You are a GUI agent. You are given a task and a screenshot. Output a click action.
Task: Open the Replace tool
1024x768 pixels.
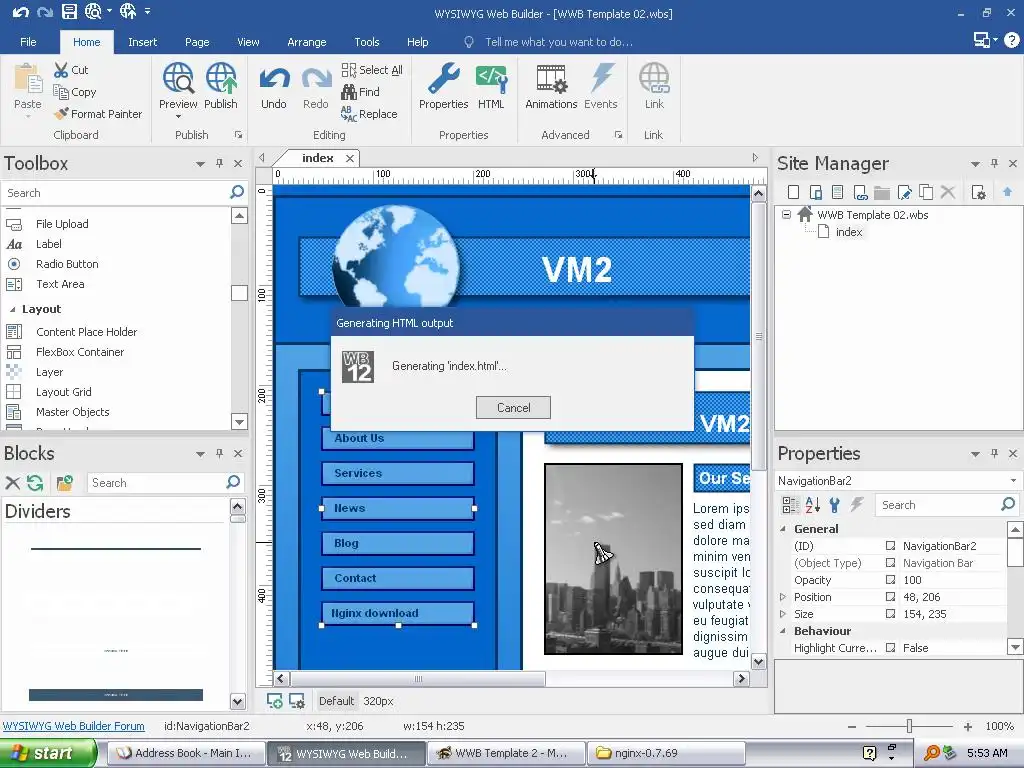[x=369, y=114]
